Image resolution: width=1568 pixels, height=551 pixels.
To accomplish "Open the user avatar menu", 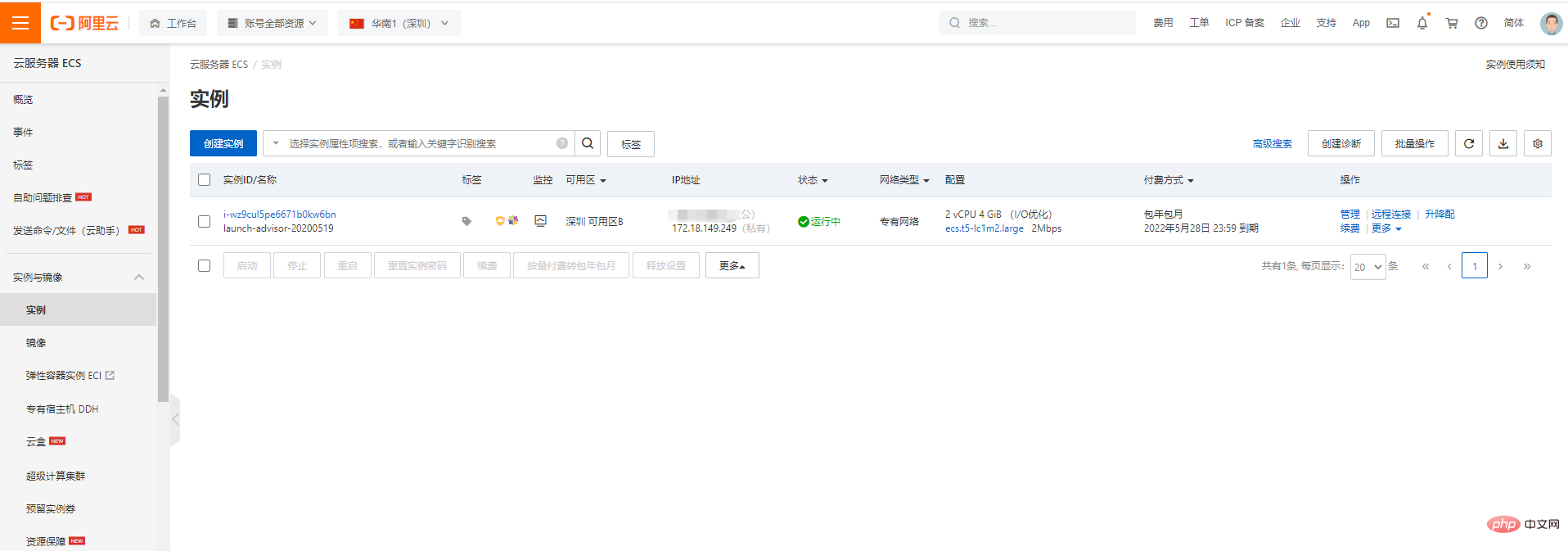I will [1551, 23].
